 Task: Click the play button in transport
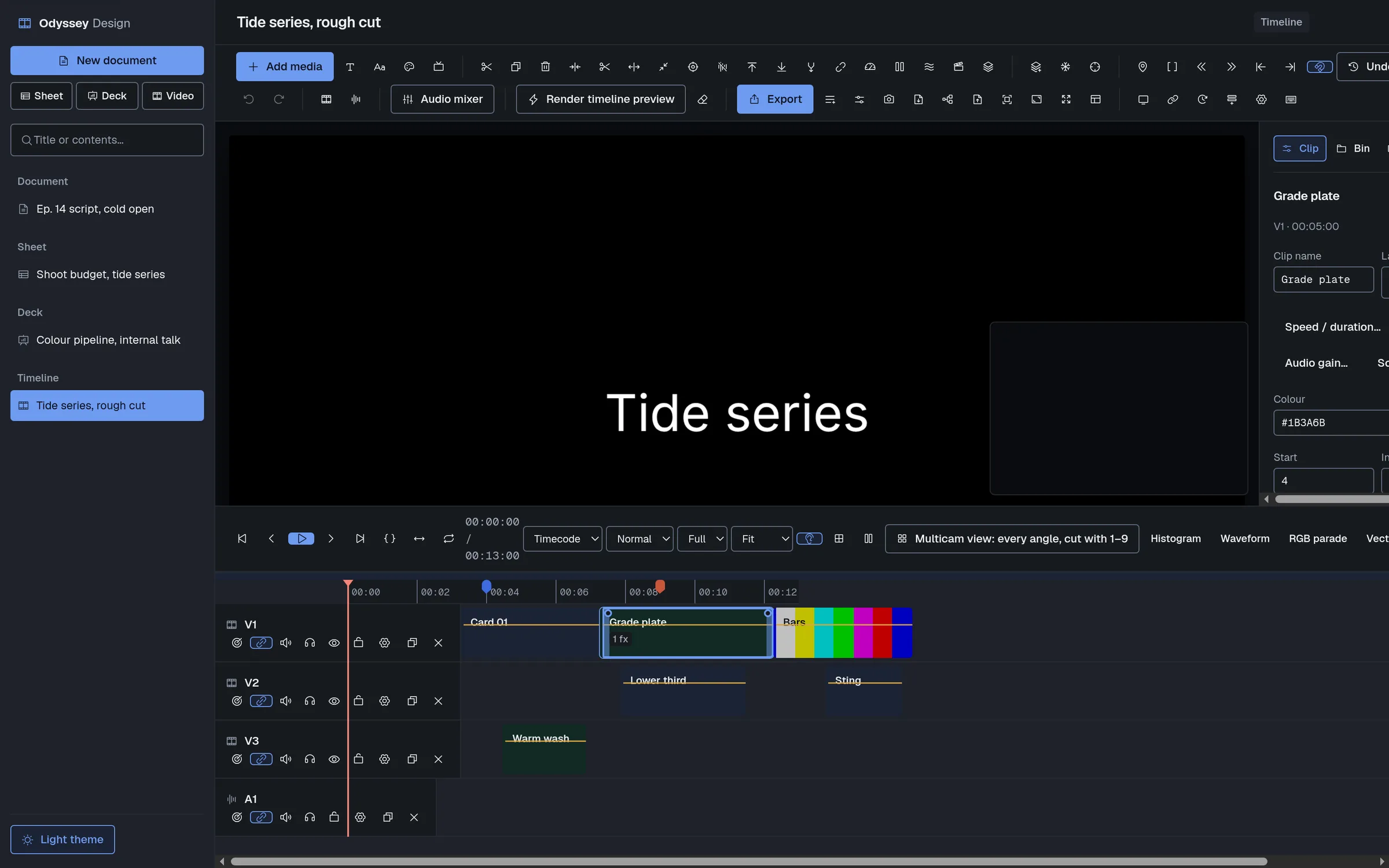(301, 539)
